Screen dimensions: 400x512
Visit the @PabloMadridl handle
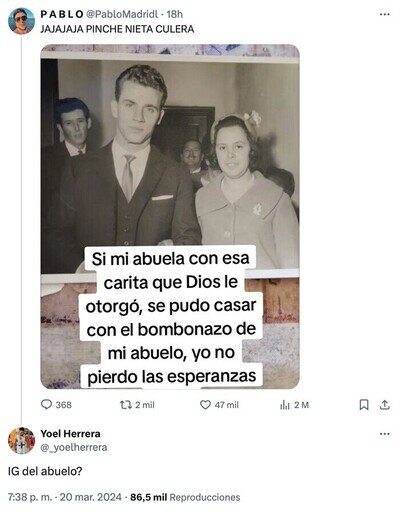[122, 14]
